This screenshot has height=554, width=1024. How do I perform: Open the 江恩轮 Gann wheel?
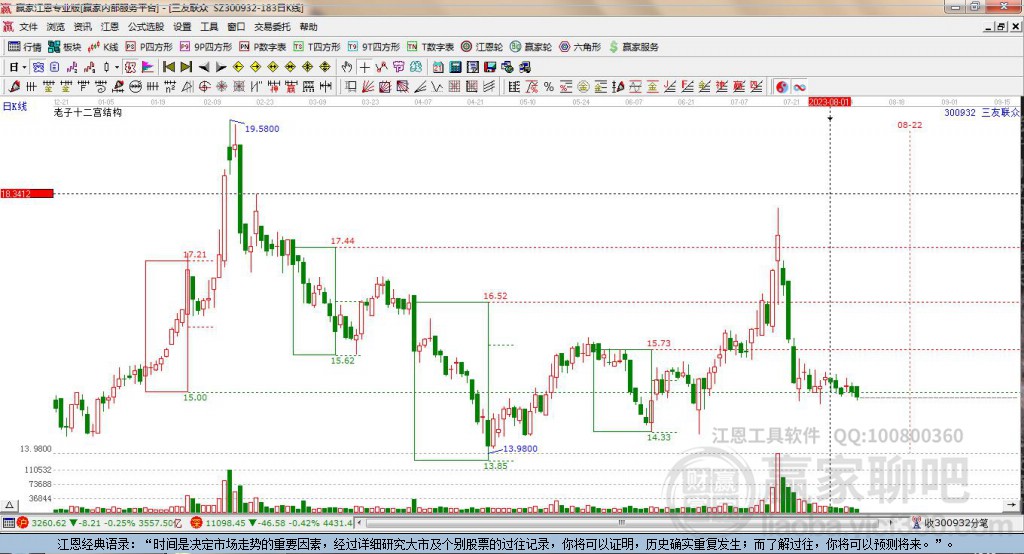(482, 47)
